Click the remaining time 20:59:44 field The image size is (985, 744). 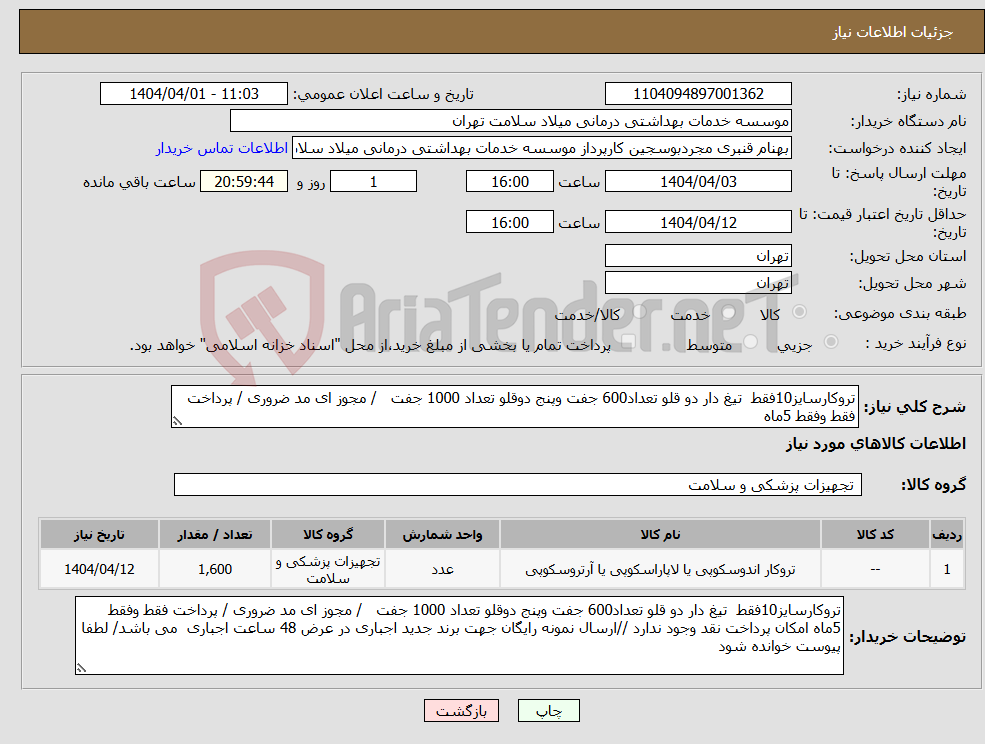244,182
